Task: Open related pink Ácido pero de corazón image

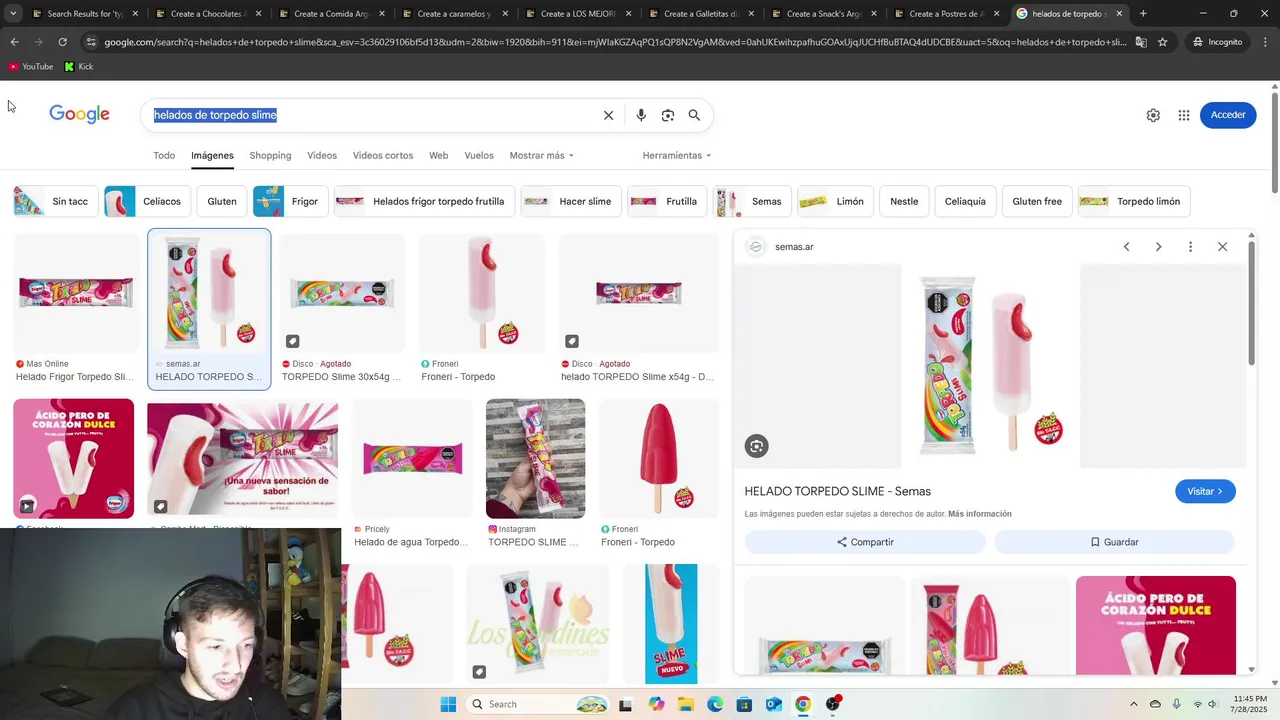Action: coord(1156,625)
